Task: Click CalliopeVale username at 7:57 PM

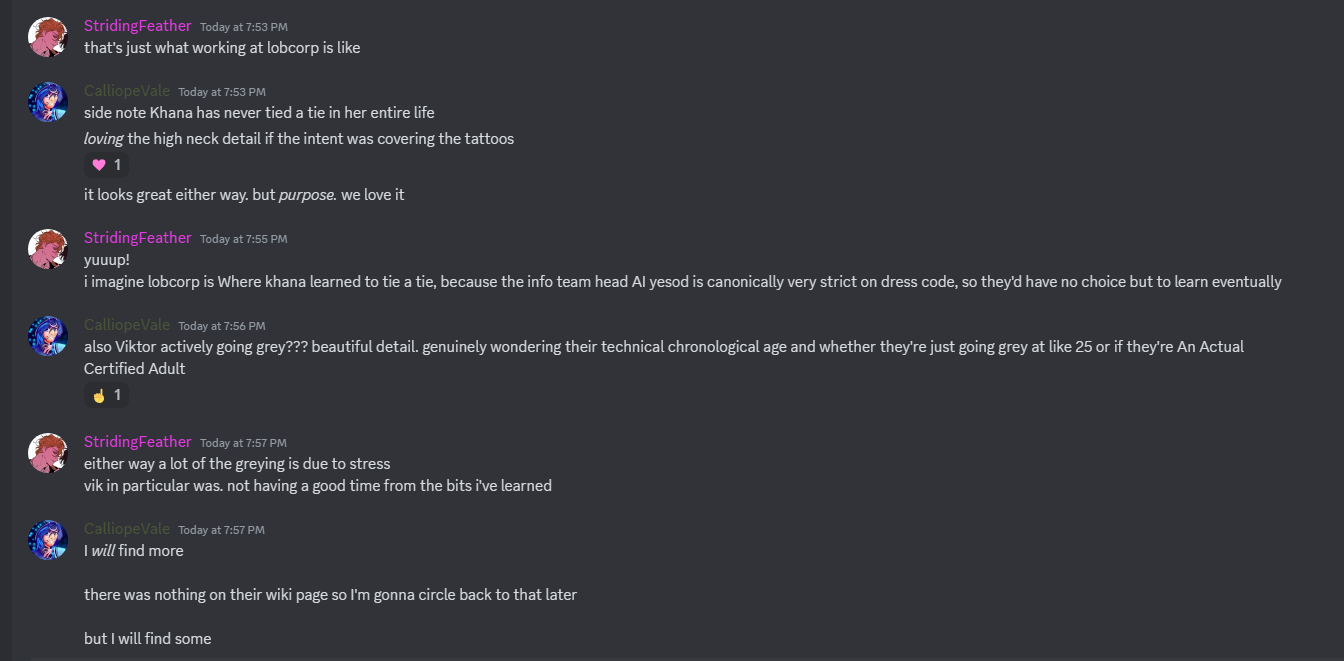Action: click(127, 529)
